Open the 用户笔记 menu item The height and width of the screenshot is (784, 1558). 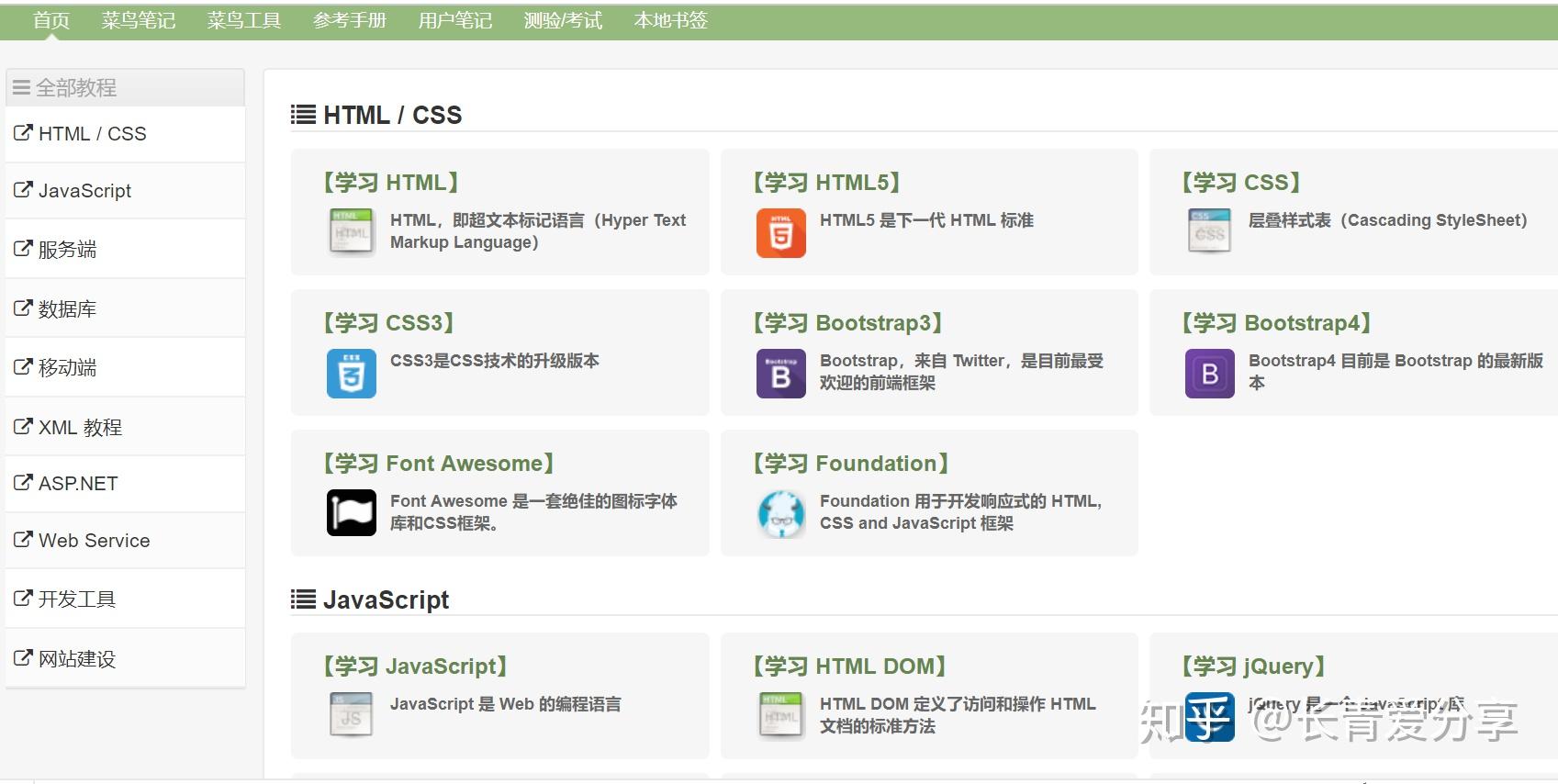tap(455, 20)
